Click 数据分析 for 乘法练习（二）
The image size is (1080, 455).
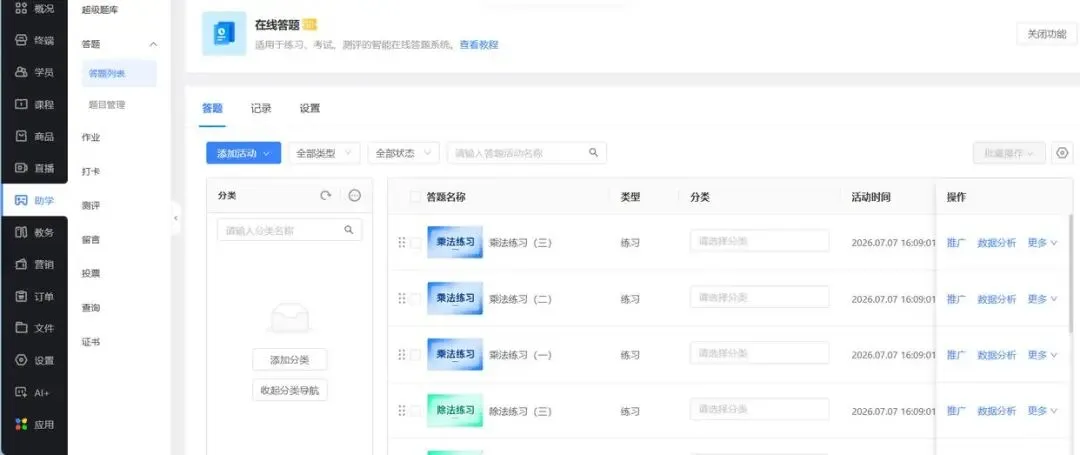pos(997,299)
